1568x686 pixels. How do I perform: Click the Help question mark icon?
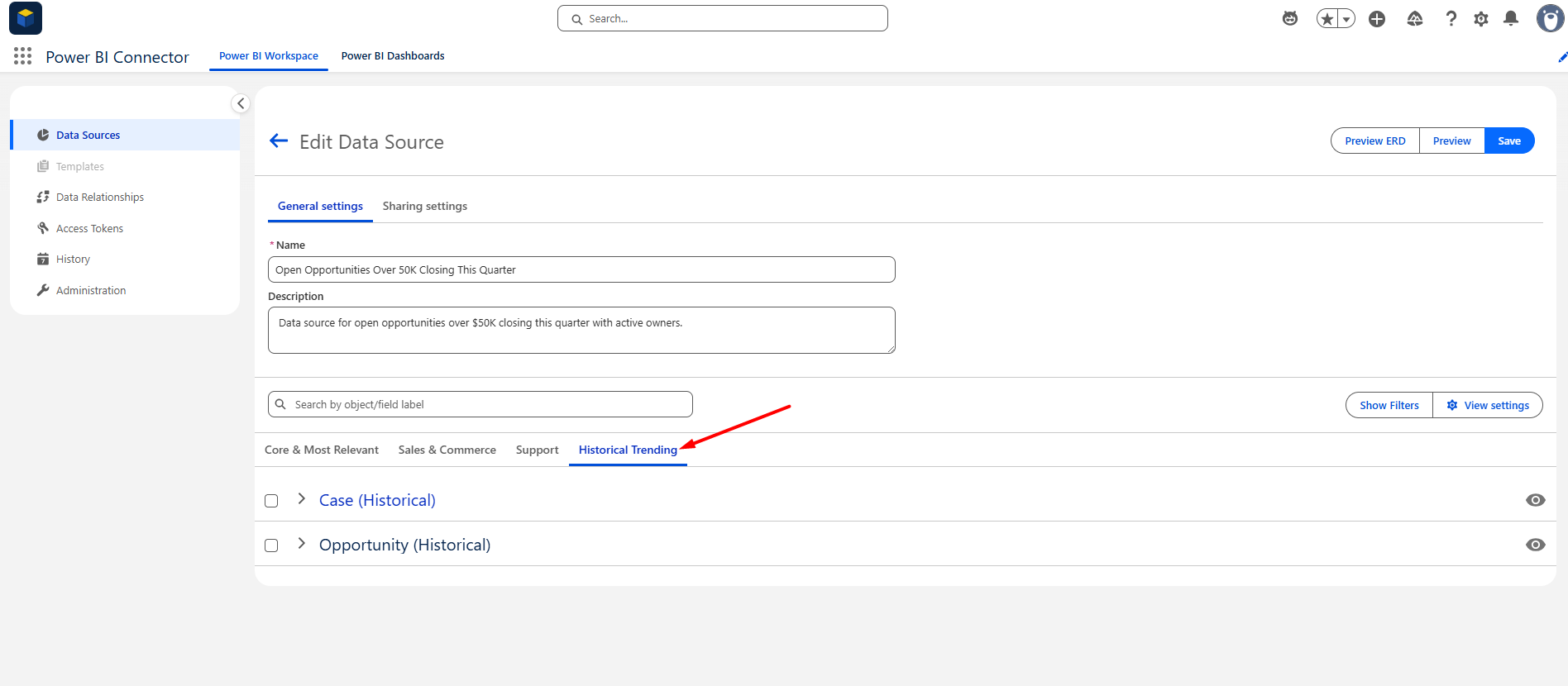pyautogui.click(x=1451, y=18)
